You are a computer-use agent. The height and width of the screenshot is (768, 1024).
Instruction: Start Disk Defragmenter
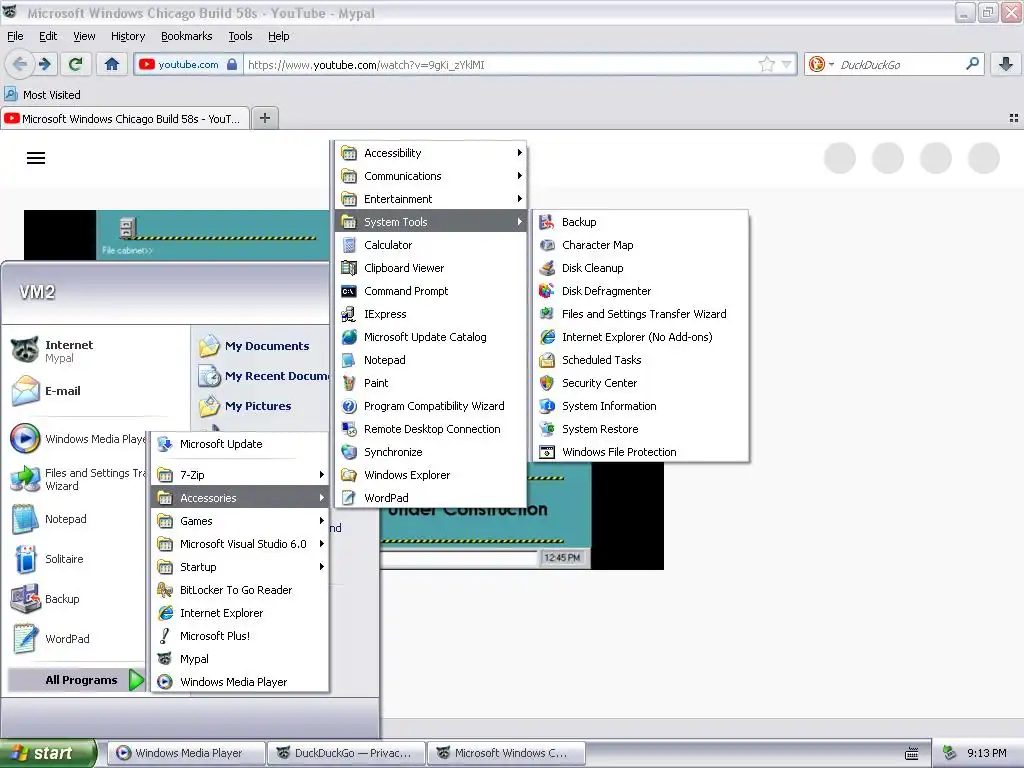click(x=640, y=291)
